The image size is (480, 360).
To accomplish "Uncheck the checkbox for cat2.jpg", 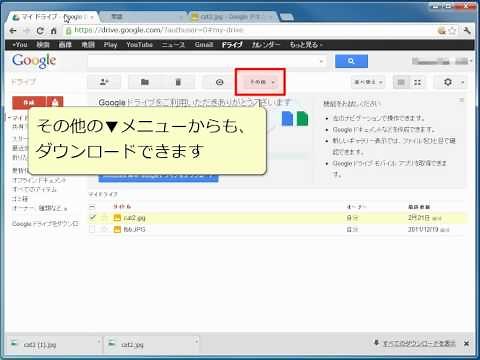I will 93,217.
